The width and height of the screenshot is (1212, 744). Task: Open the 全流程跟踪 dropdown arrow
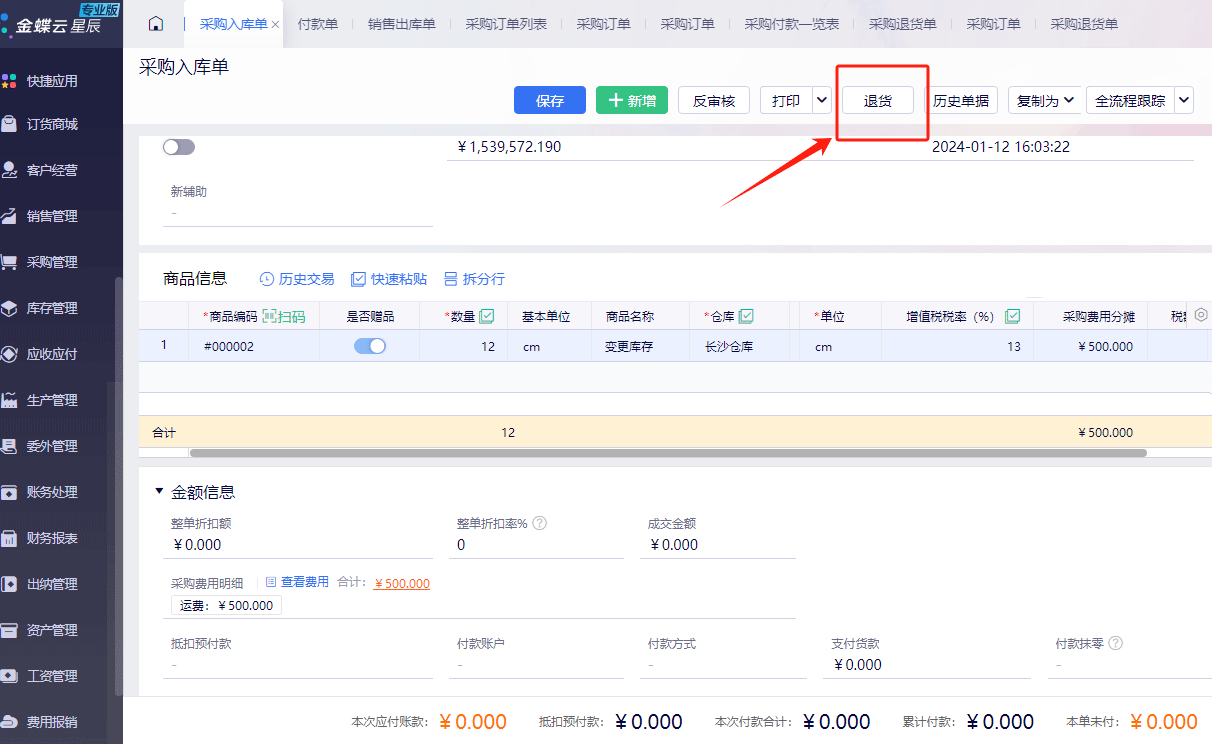(x=1184, y=100)
